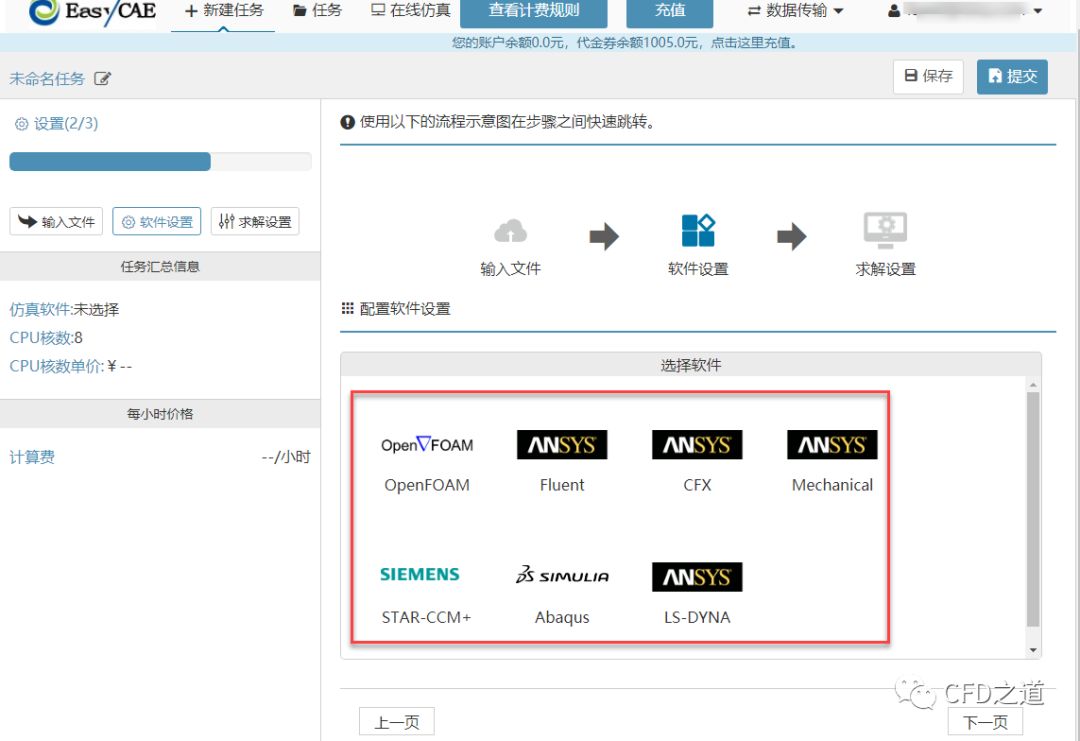Click the edit icon beside 未命名任务
This screenshot has width=1080, height=741.
[x=102, y=78]
